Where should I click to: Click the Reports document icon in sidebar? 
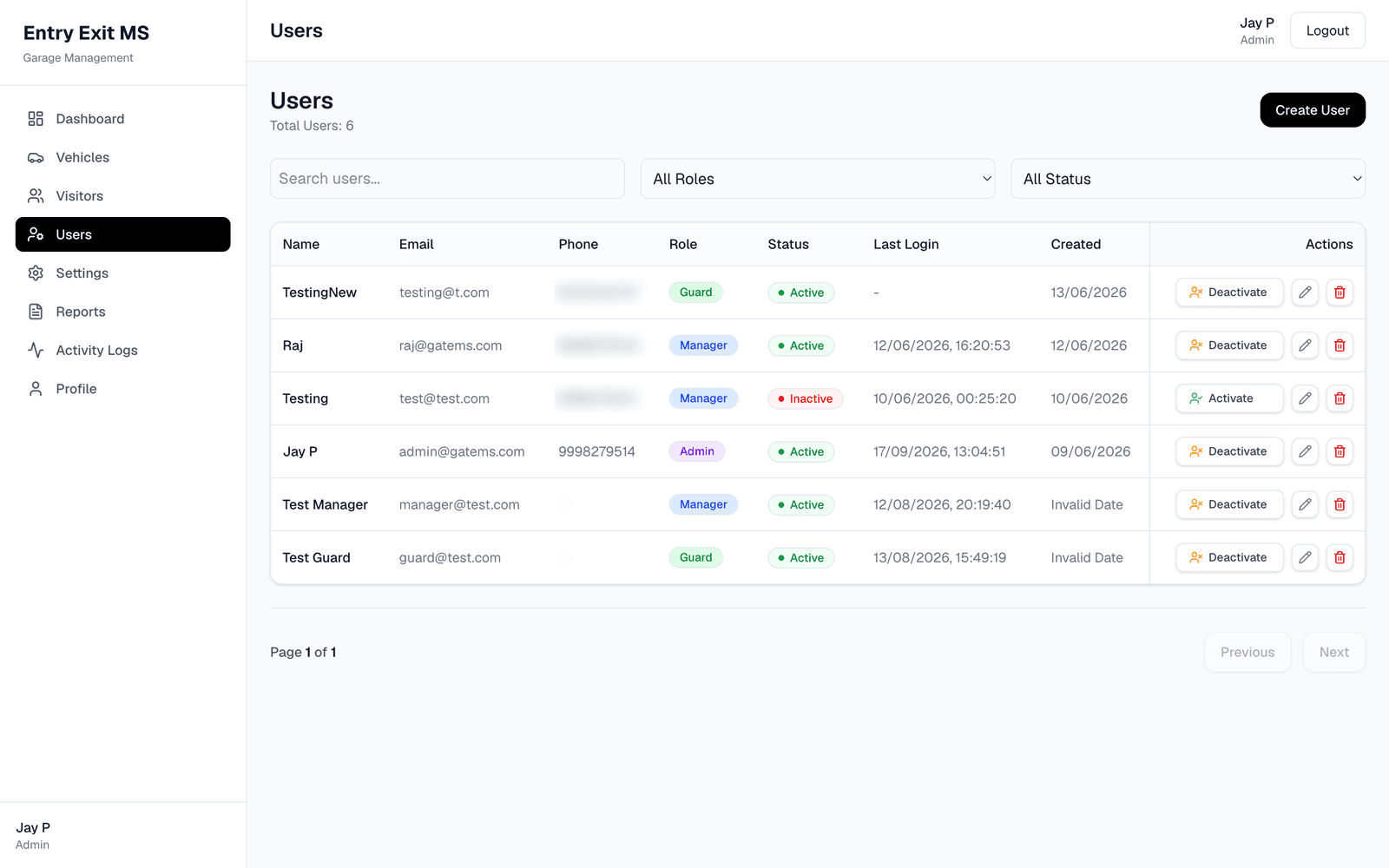[36, 312]
